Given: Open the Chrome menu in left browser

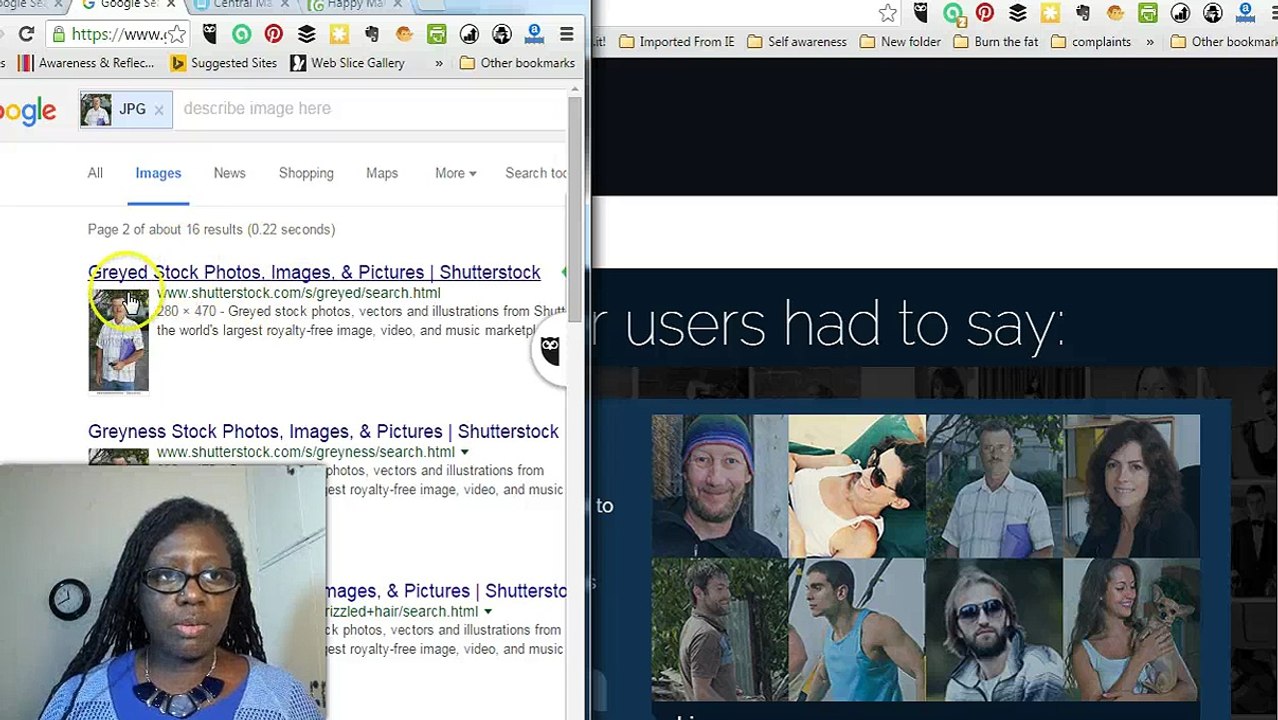Looking at the screenshot, I should [x=566, y=34].
